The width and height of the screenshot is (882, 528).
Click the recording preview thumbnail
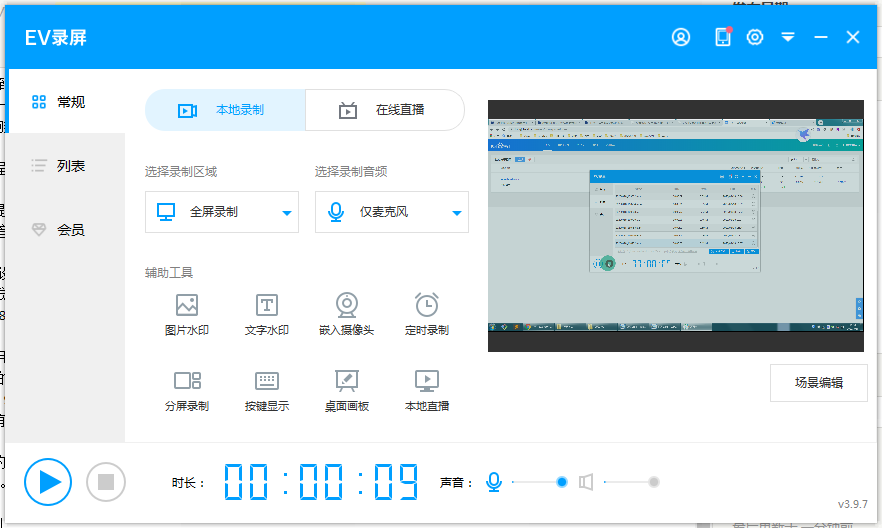coord(676,226)
